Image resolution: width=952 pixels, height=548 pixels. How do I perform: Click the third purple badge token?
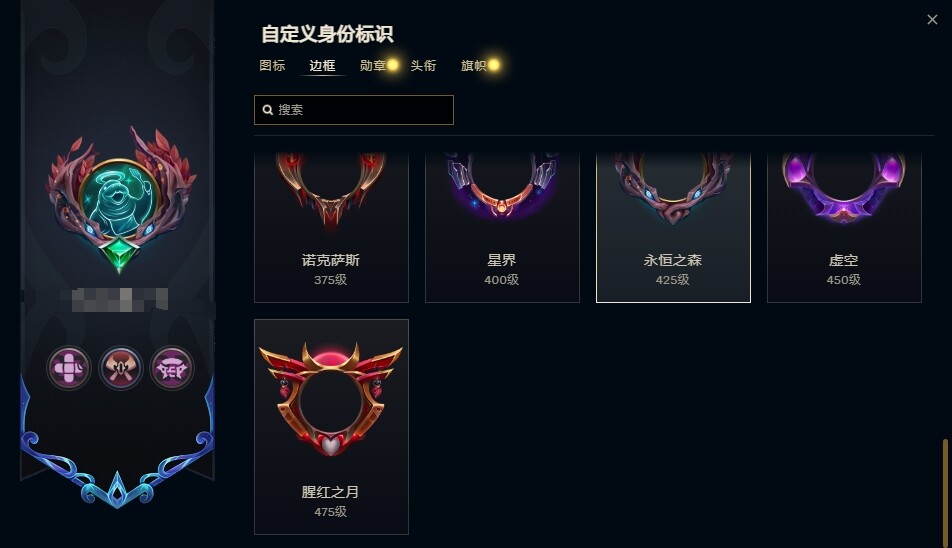click(172, 368)
